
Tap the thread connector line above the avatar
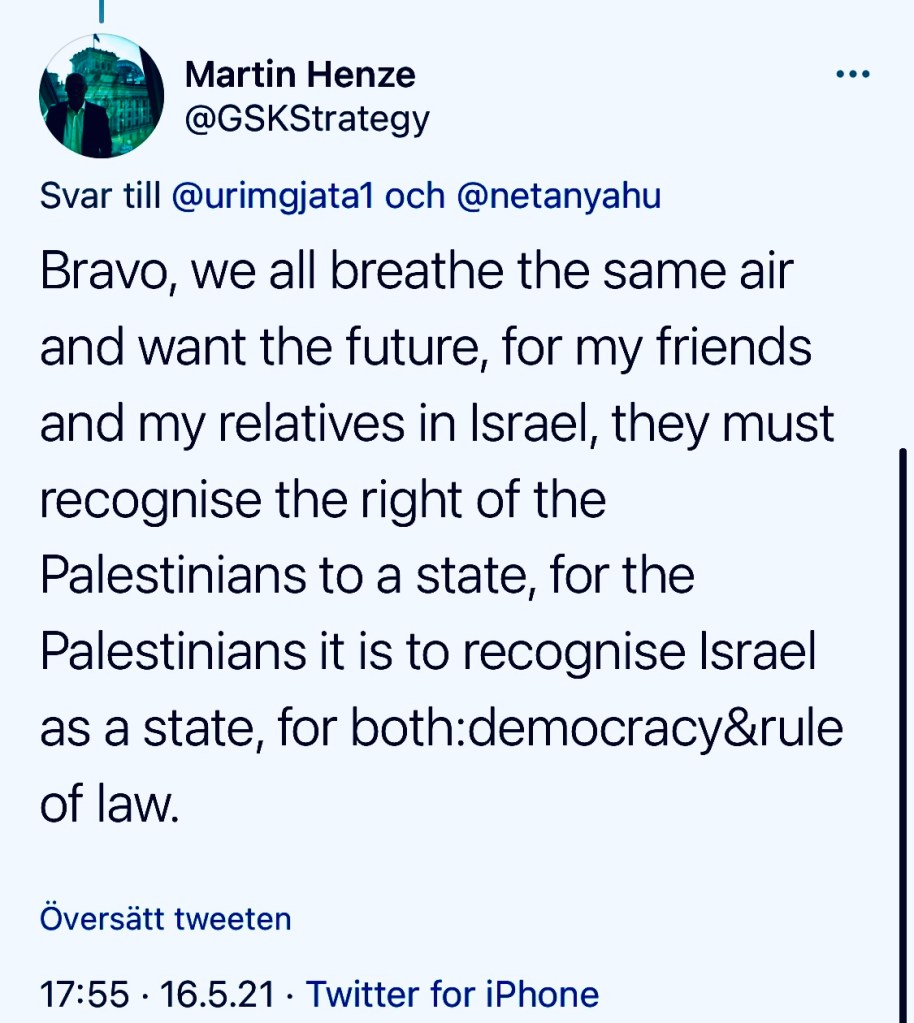pos(101,10)
